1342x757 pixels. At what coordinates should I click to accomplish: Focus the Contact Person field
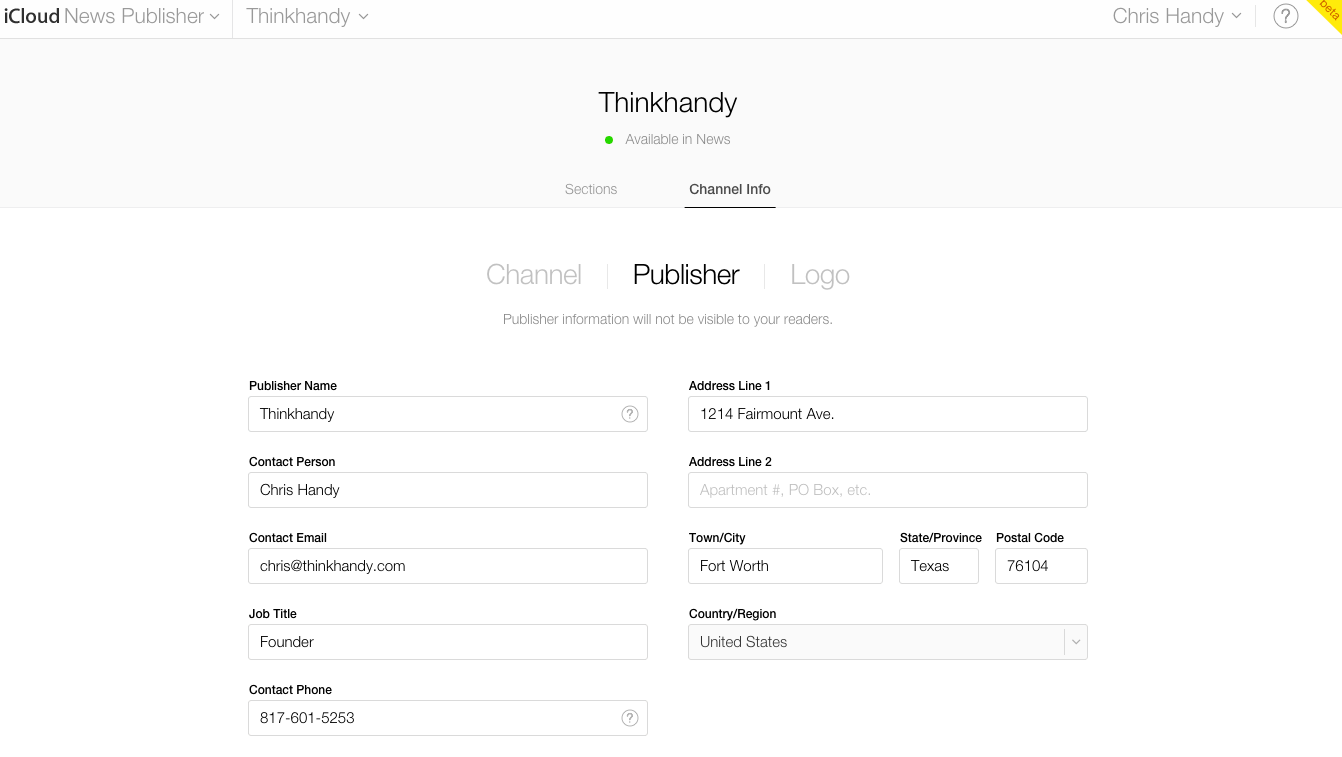[x=448, y=490]
